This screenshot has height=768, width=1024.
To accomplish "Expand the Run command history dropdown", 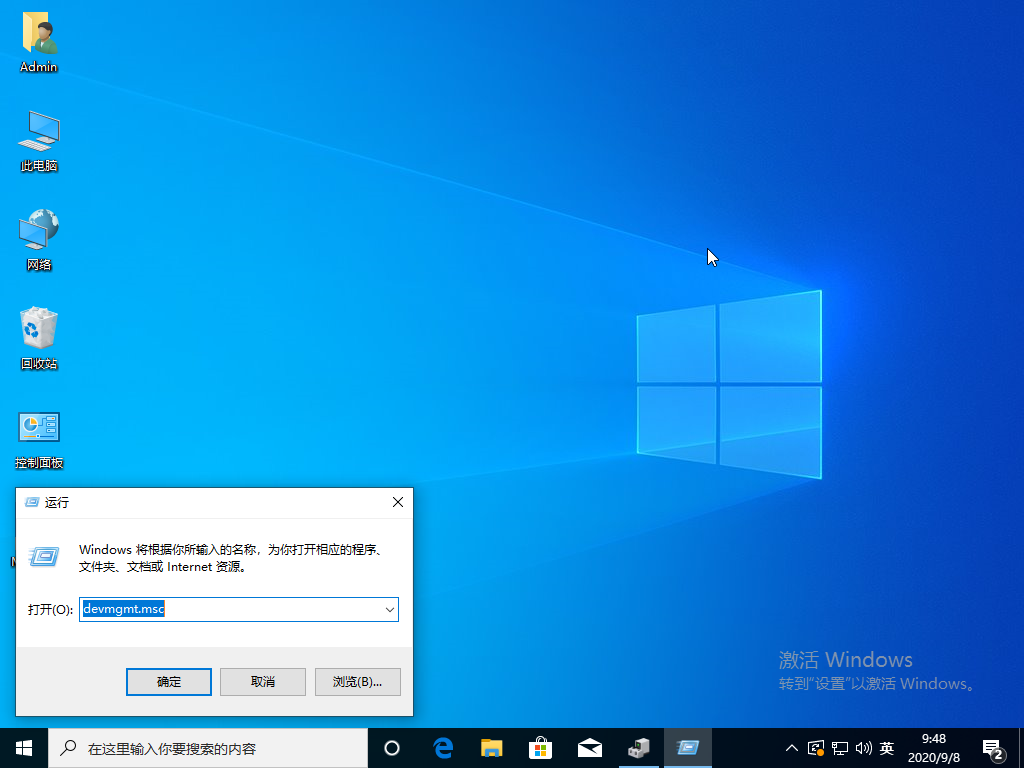I will point(390,609).
